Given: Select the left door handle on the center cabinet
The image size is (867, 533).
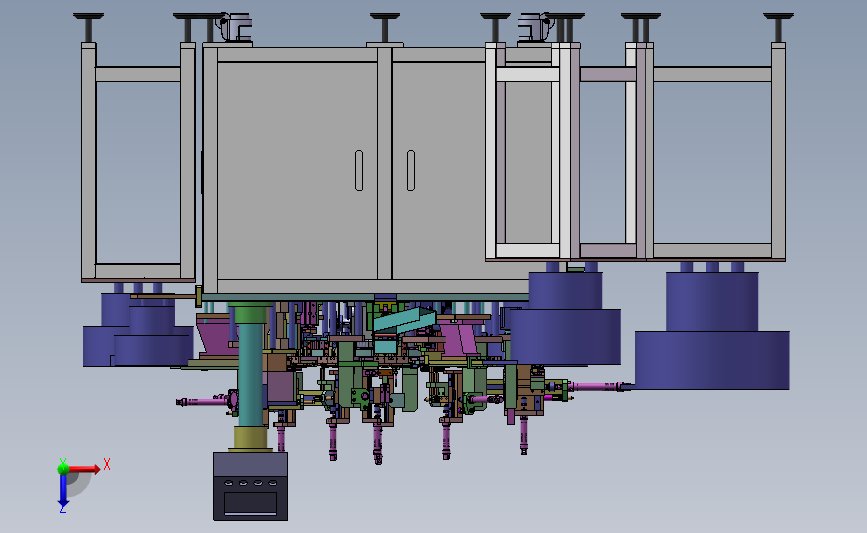Looking at the screenshot, I should [359, 170].
